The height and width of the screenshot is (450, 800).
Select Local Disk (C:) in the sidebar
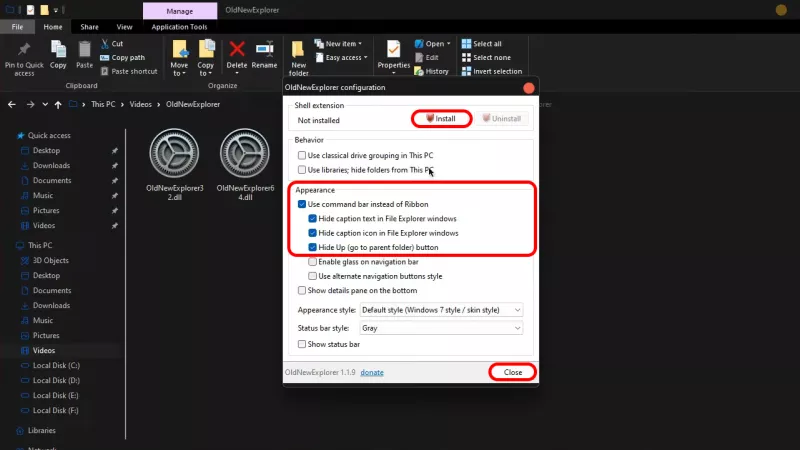coord(56,365)
